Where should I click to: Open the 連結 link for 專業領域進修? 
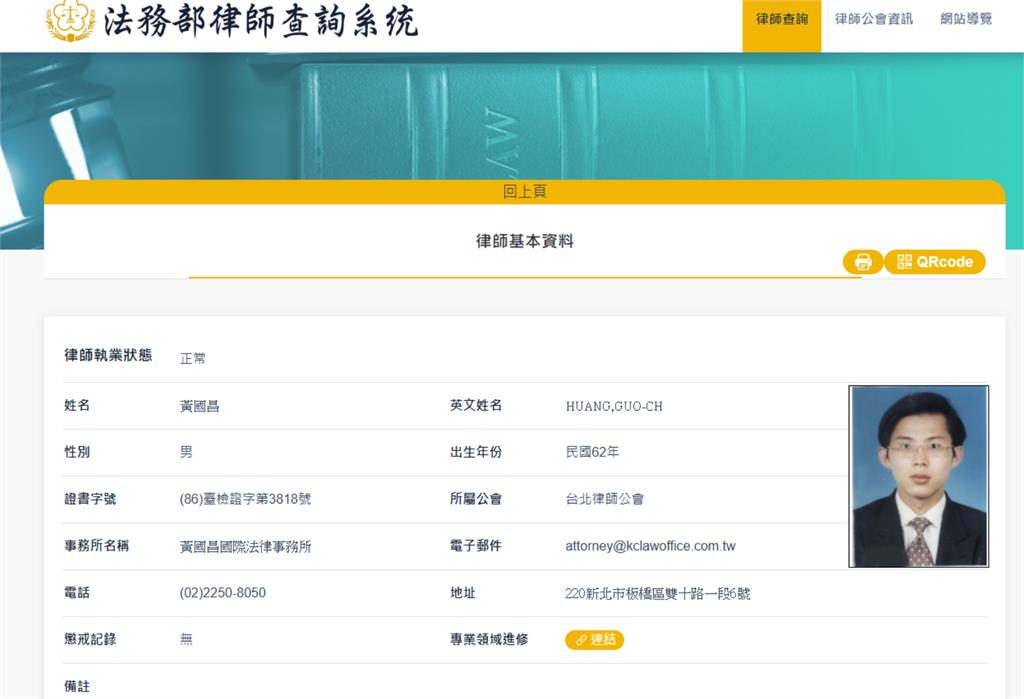595,639
